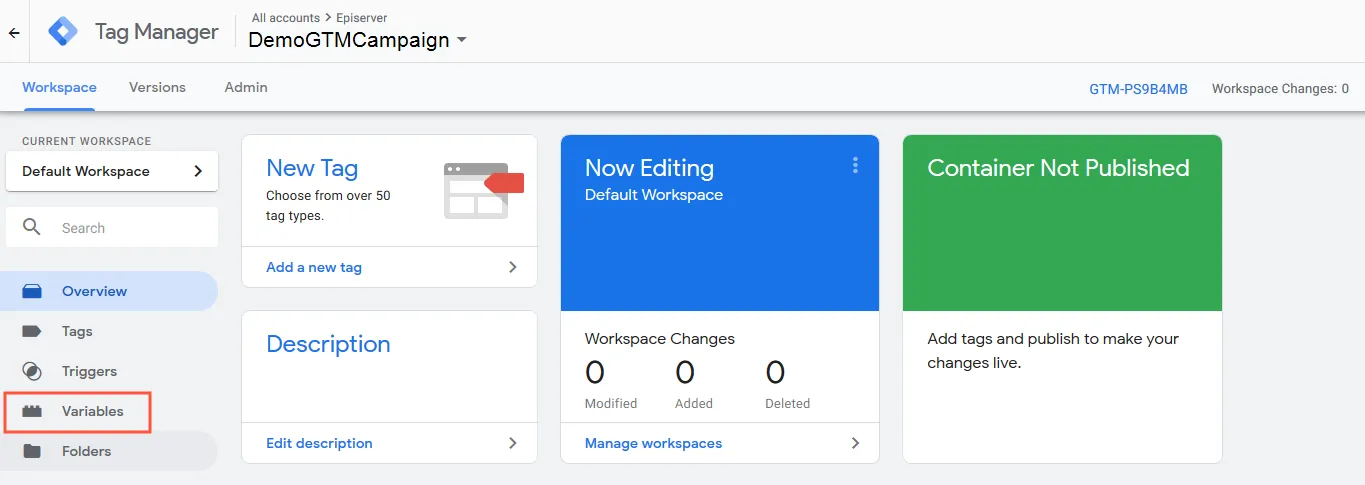Expand the Default Workspace selector
This screenshot has height=485, width=1365.
pyautogui.click(x=112, y=171)
